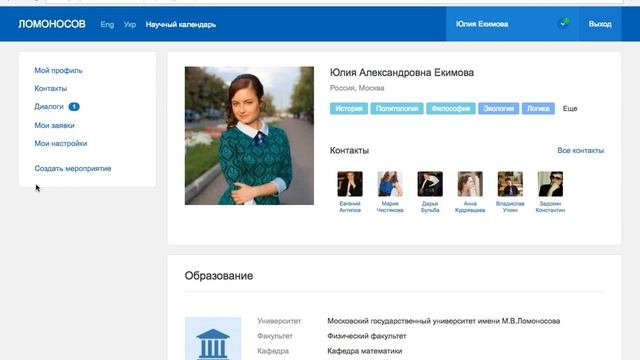Select the Логика tag
The width and height of the screenshot is (640, 360).
point(538,109)
